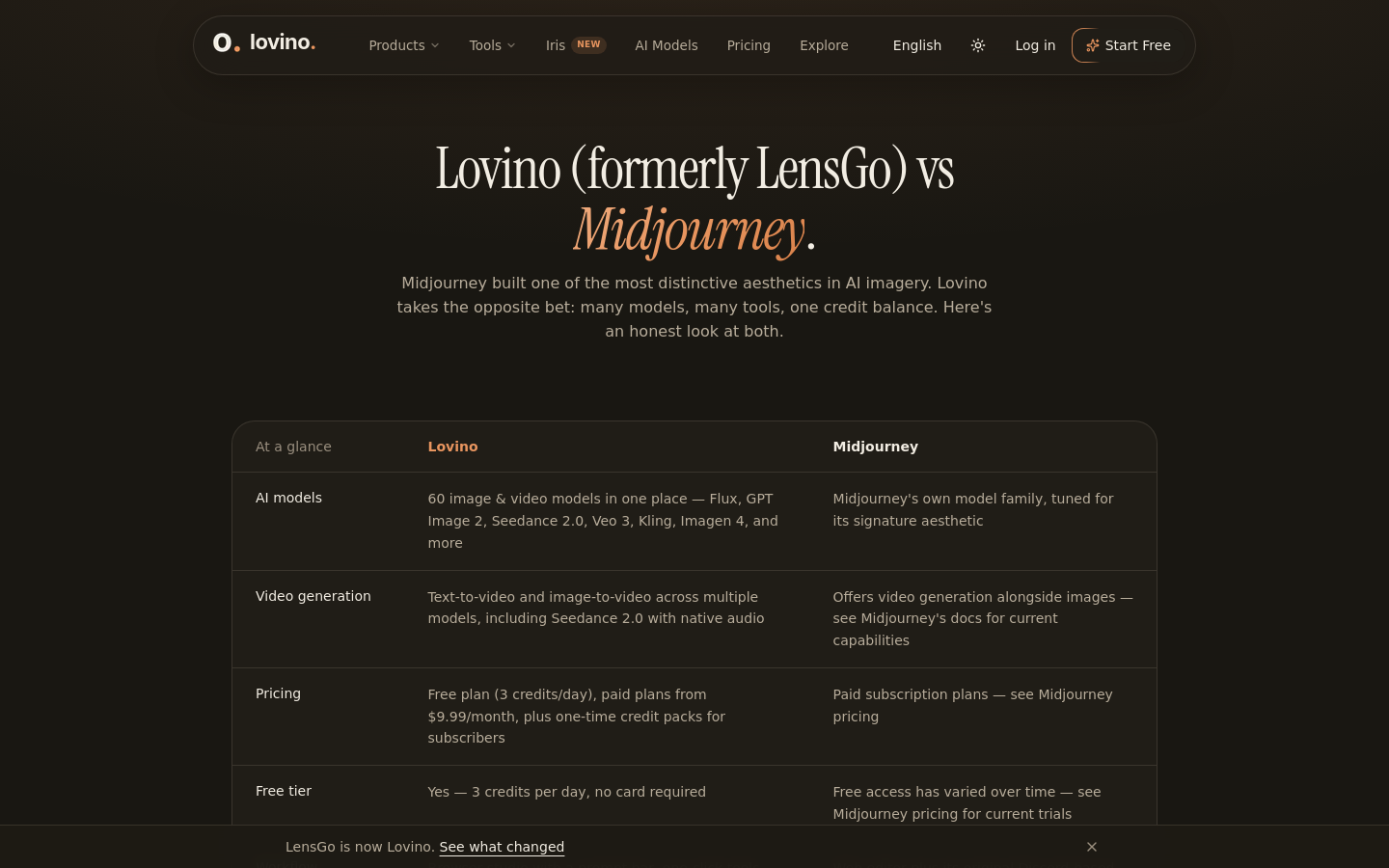Viewport: 1389px width, 868px height.
Task: Click the 'Lovino (formerly LensGo) vs' heading
Action: tap(694, 169)
